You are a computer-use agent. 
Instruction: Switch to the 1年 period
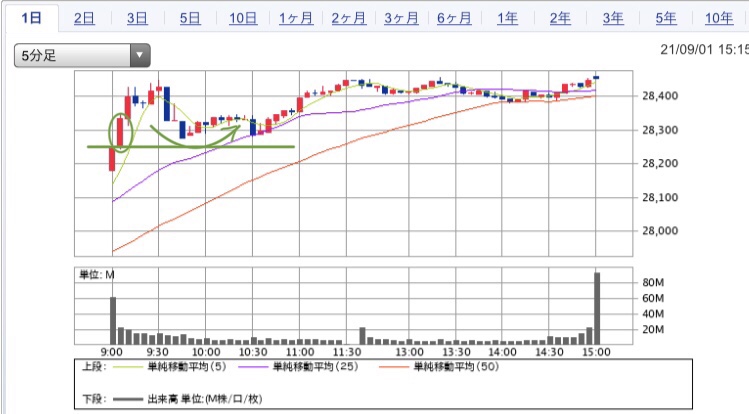click(x=507, y=18)
